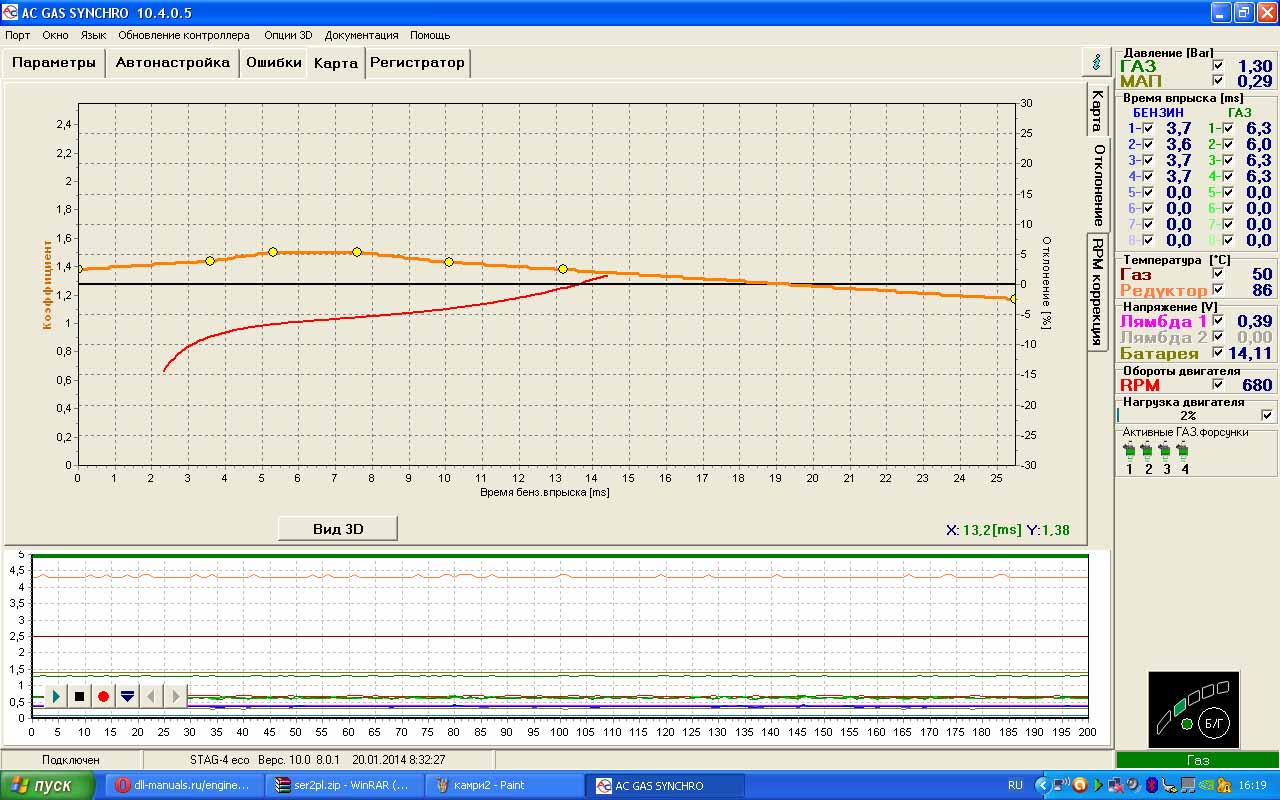Step recorder forward with the right arrow
The width and height of the screenshot is (1280, 800).
175,696
